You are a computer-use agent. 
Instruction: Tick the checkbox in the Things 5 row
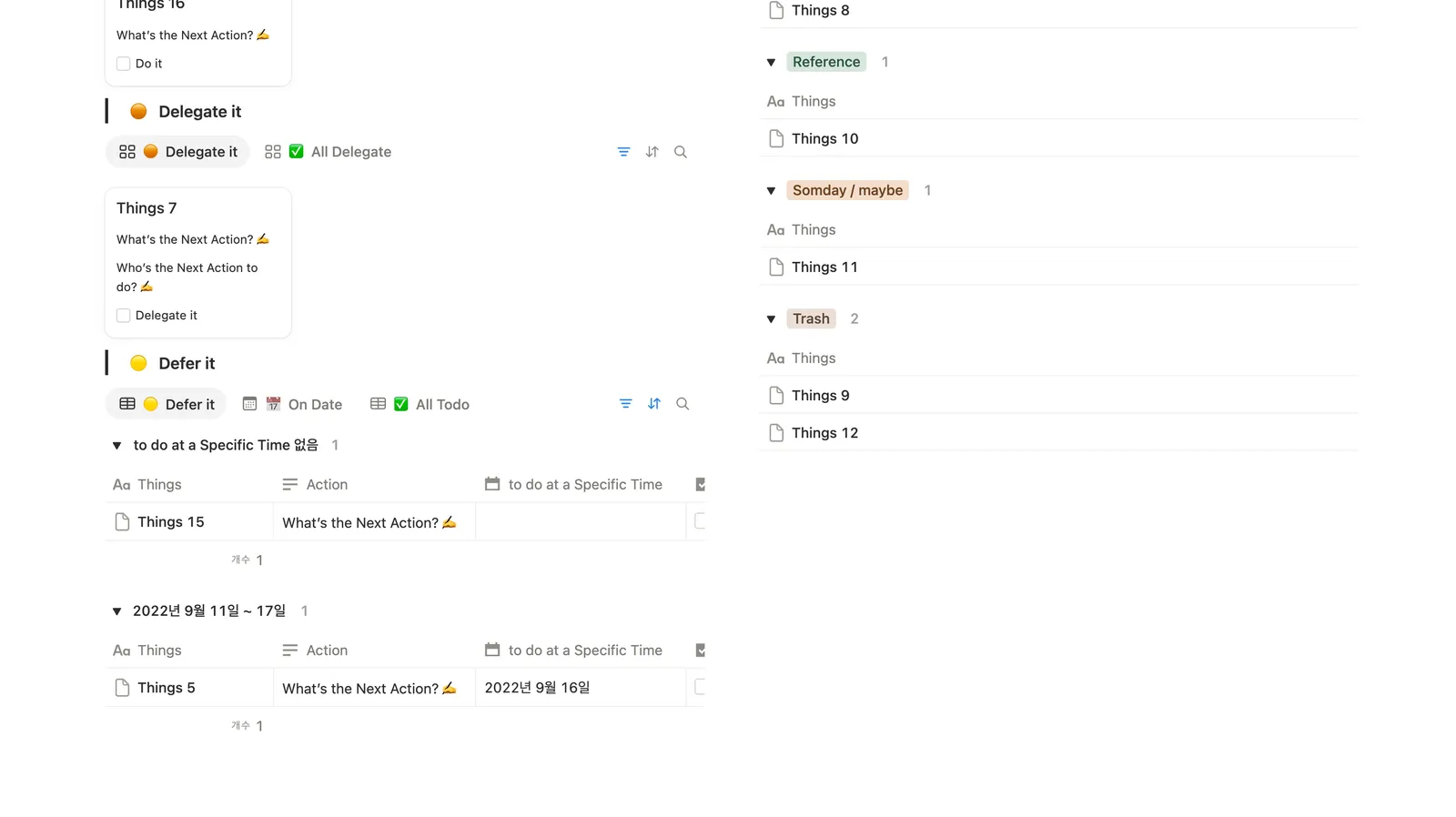click(x=700, y=687)
